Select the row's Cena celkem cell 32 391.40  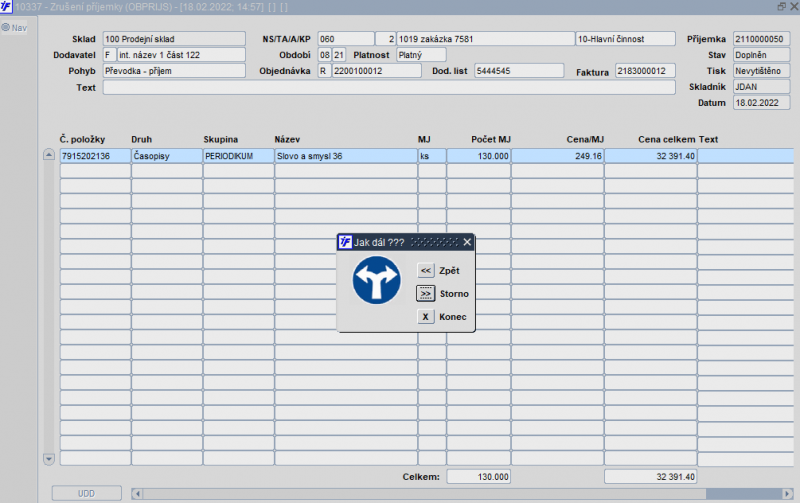(x=651, y=156)
